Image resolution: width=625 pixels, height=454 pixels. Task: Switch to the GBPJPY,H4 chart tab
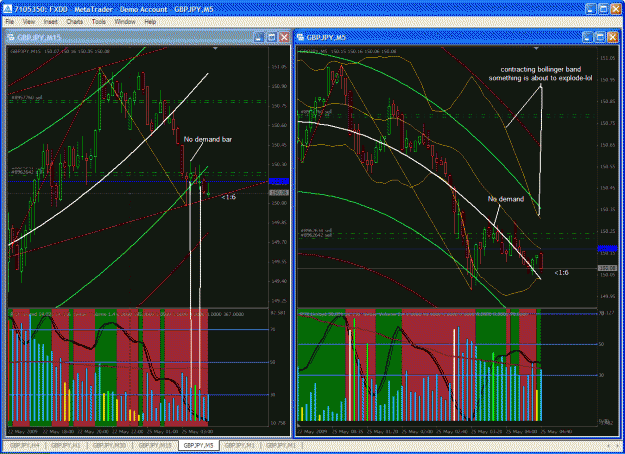click(24, 445)
